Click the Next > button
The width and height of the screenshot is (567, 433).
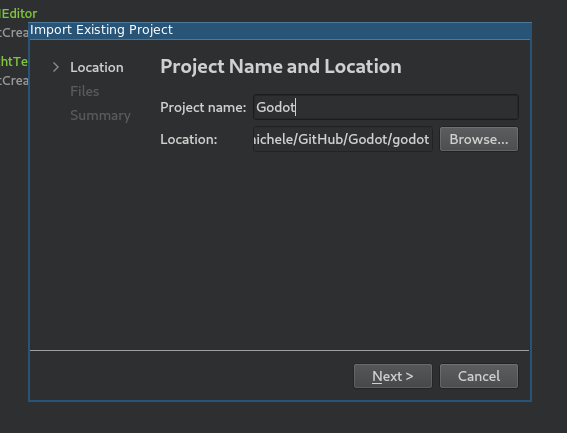point(393,376)
